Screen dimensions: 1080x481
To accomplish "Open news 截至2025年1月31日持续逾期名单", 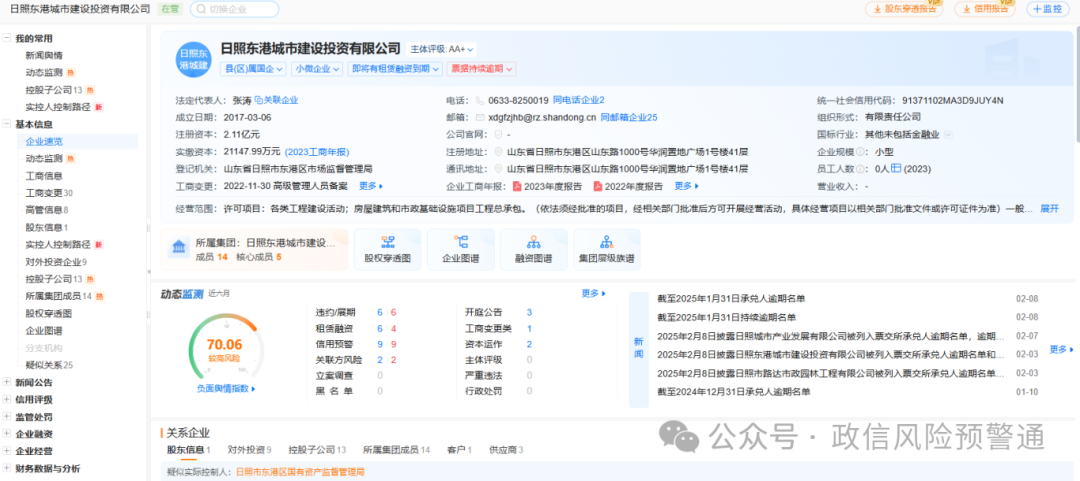I will [x=727, y=318].
